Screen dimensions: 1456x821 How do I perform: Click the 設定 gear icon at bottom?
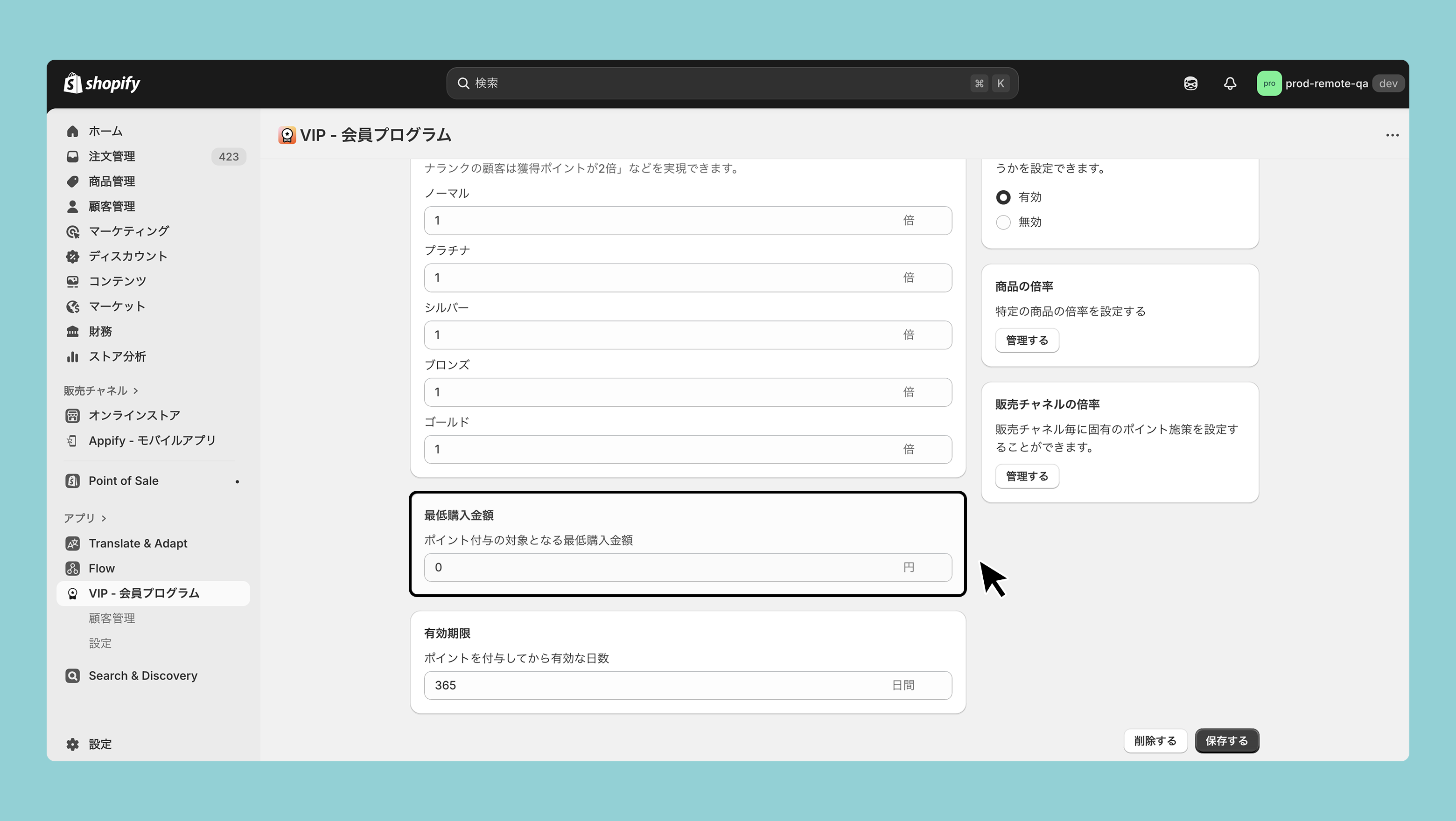(x=72, y=744)
